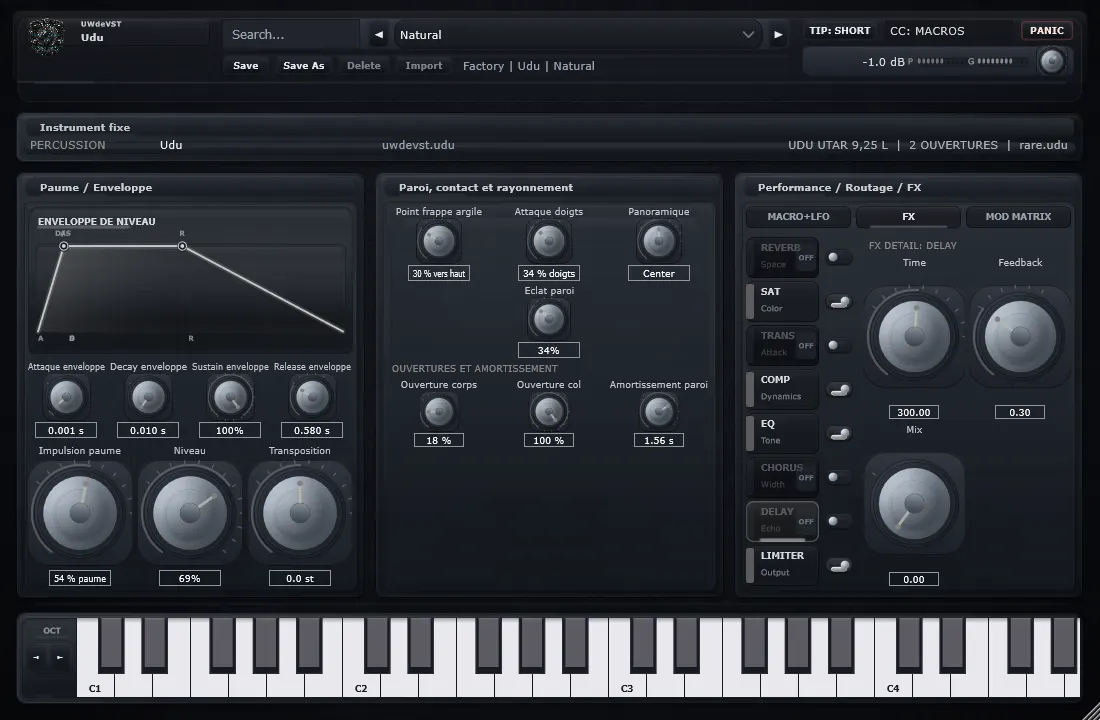The width and height of the screenshot is (1100, 720).
Task: Play the C2 piano key
Action: coord(361,684)
